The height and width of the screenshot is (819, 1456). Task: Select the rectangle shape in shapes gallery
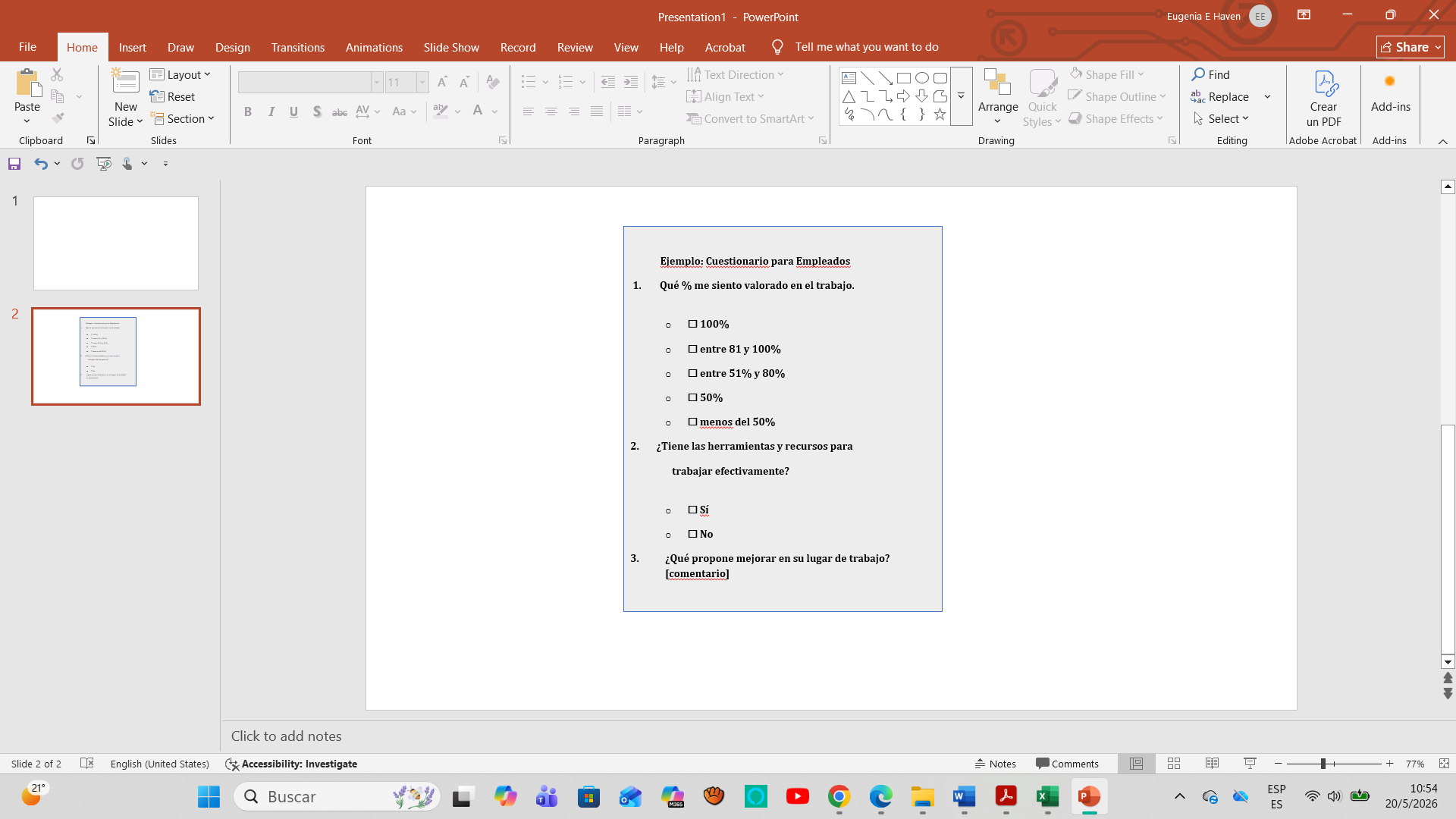904,78
